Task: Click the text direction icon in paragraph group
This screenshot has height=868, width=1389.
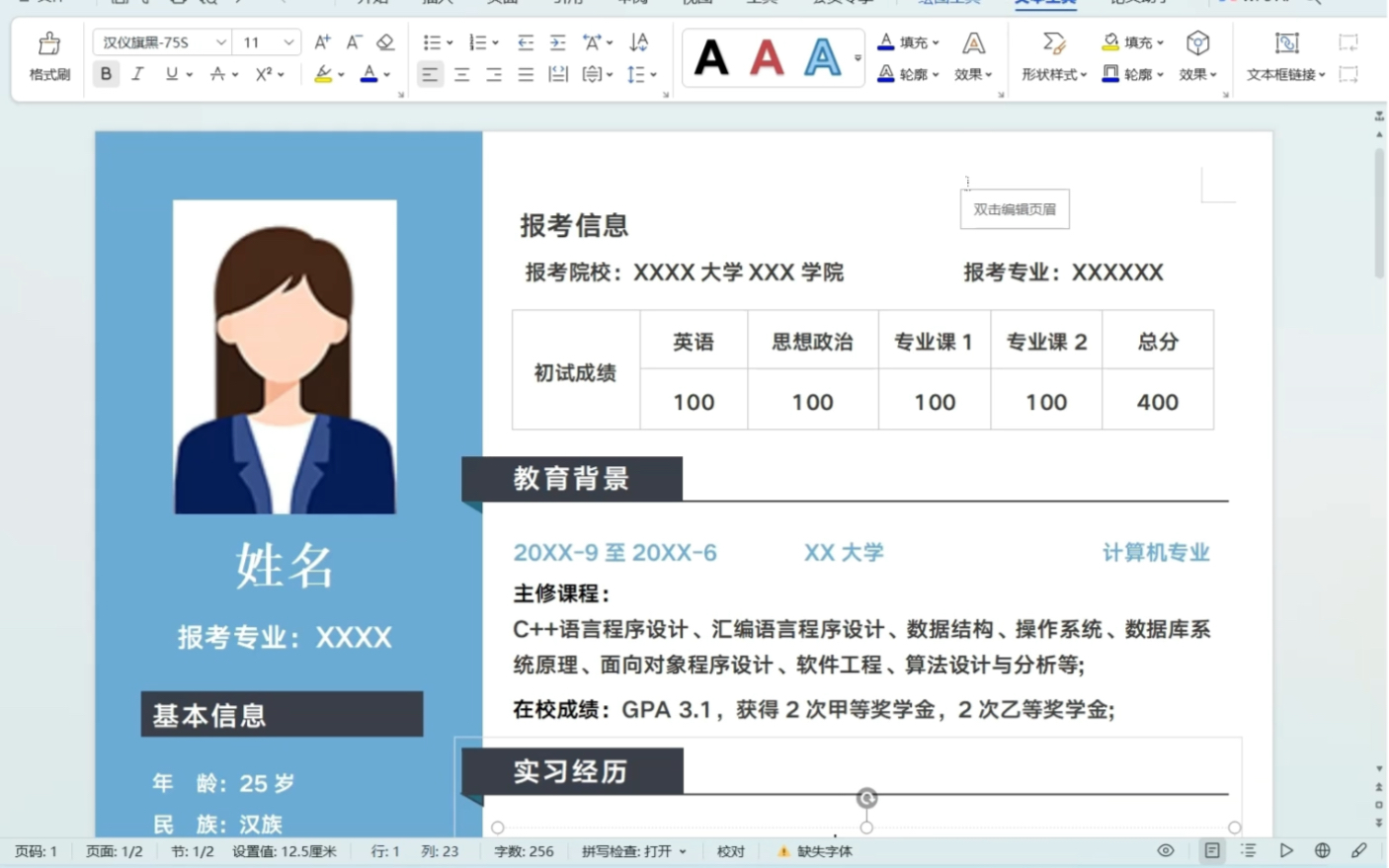Action: tap(592, 74)
